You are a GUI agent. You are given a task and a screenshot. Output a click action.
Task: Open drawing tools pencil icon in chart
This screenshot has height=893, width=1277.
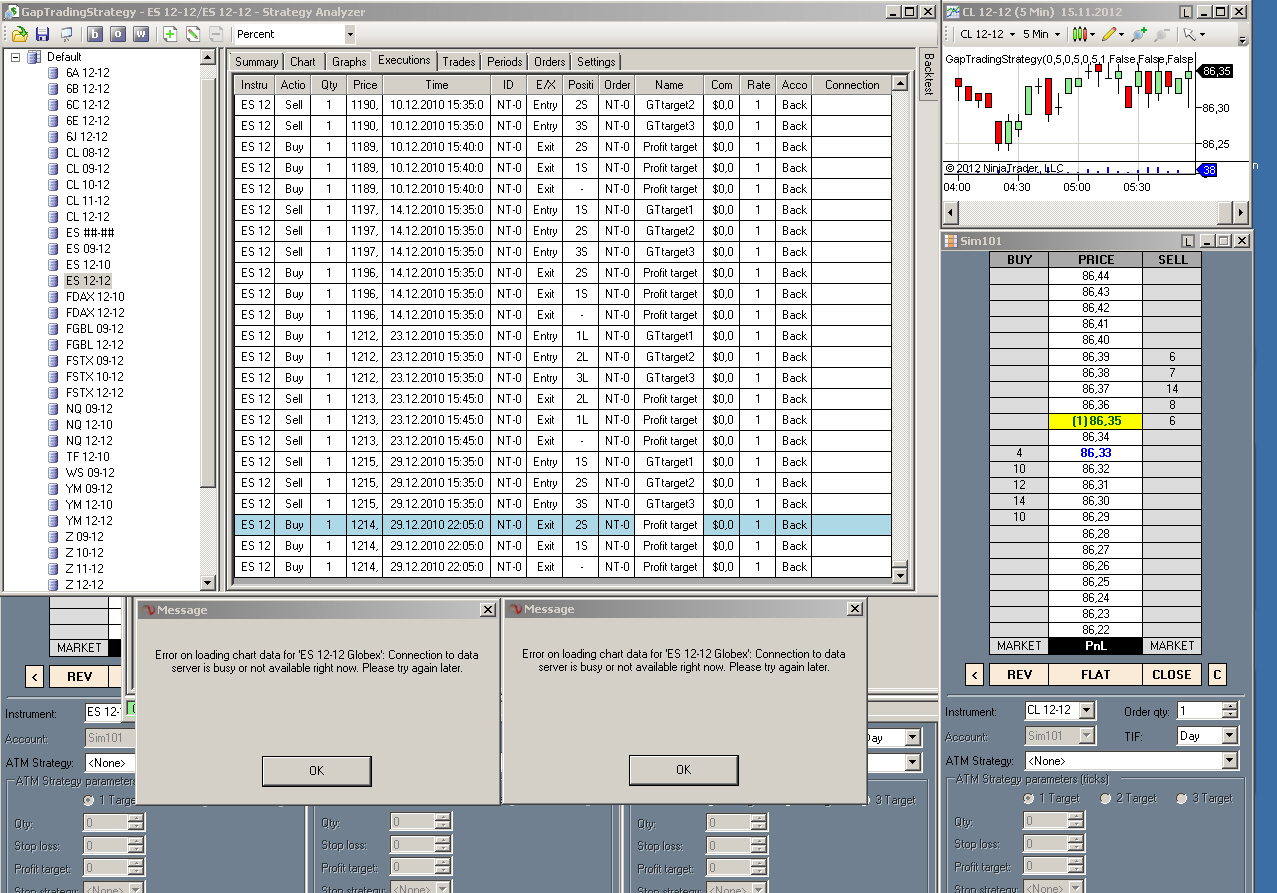tap(1109, 34)
